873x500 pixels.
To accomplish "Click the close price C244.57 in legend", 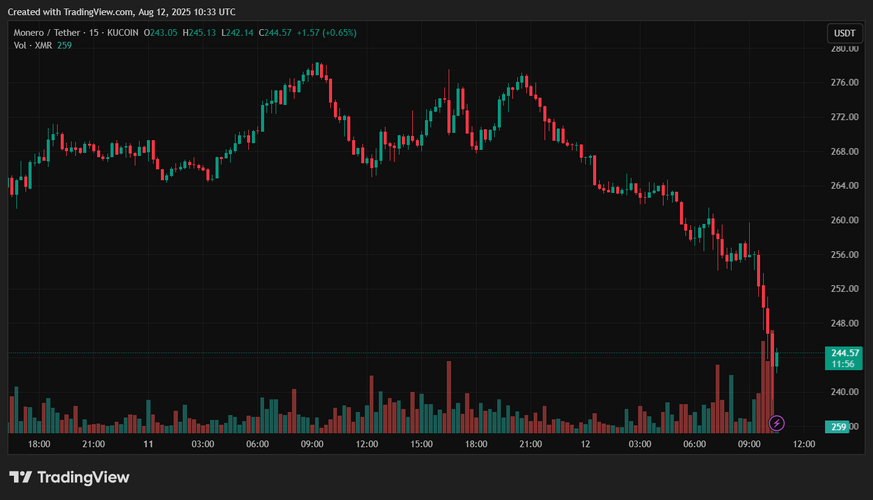I will [275, 32].
